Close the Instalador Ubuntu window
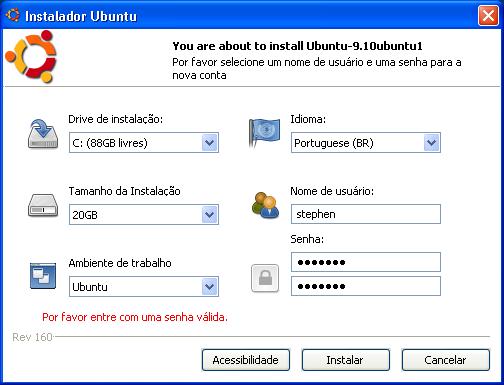The image size is (504, 385). tap(488, 16)
